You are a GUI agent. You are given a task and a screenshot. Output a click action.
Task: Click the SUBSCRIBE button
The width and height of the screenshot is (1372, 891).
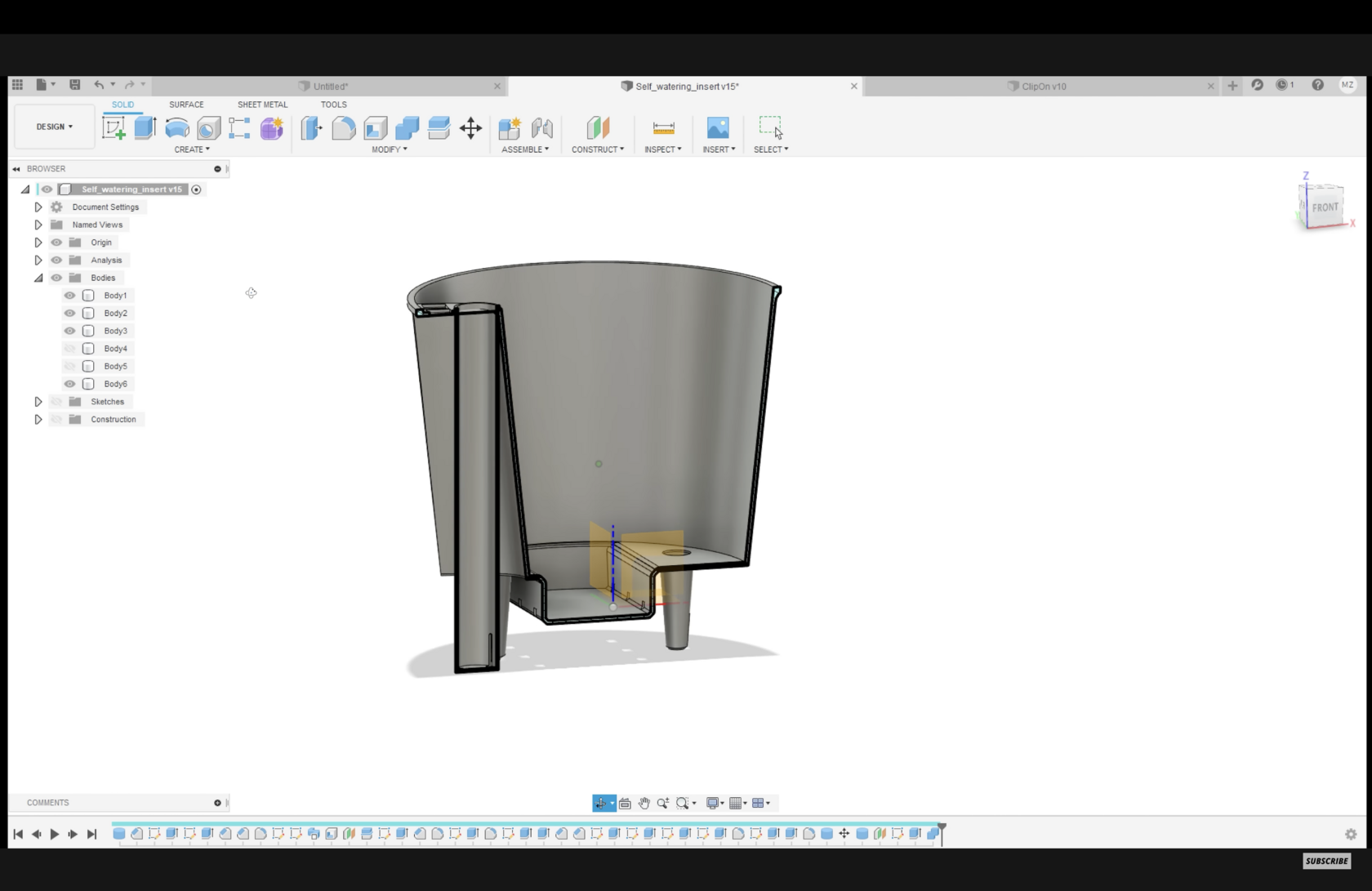[1327, 861]
